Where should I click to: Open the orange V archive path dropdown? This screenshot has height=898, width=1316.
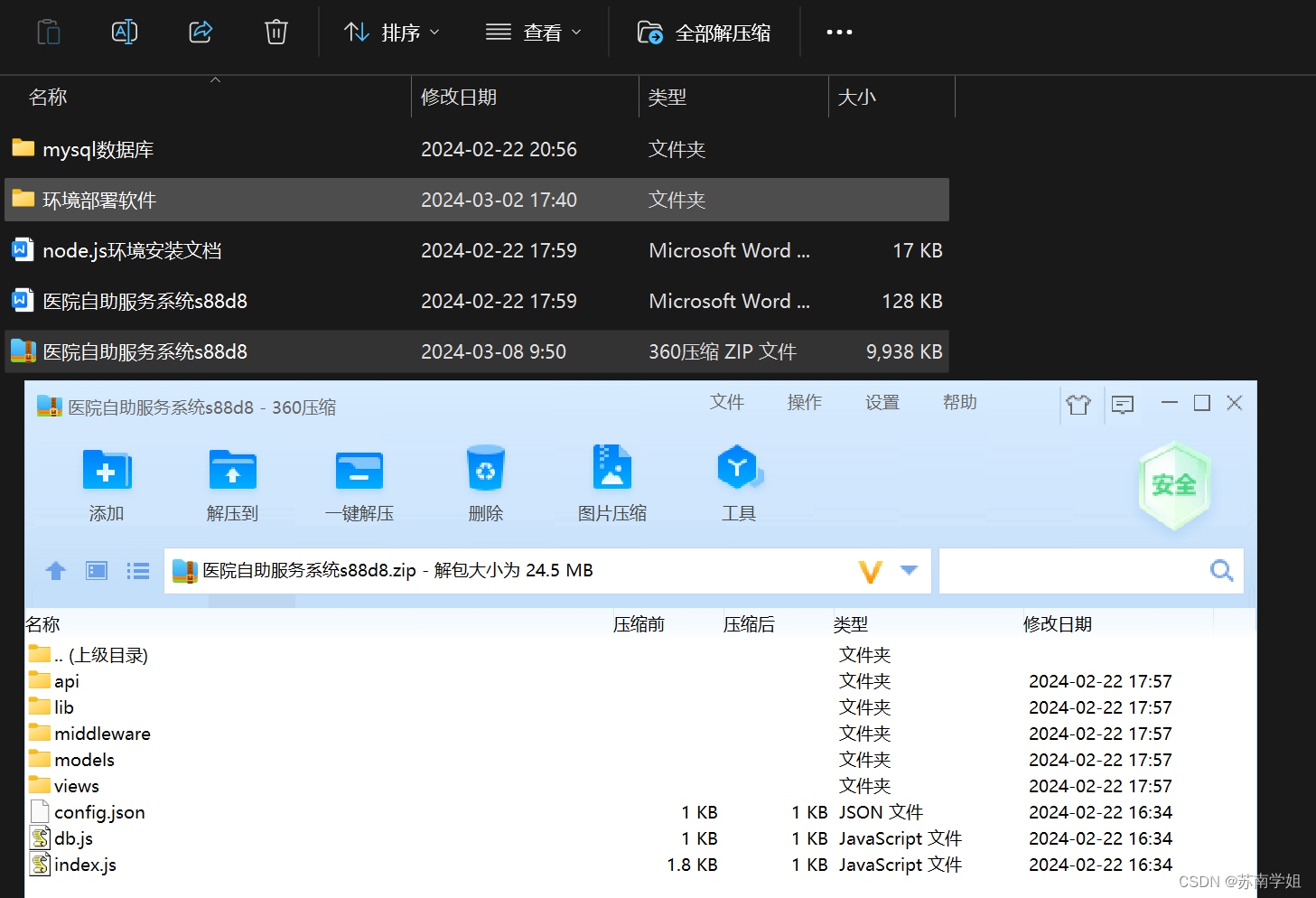point(870,571)
